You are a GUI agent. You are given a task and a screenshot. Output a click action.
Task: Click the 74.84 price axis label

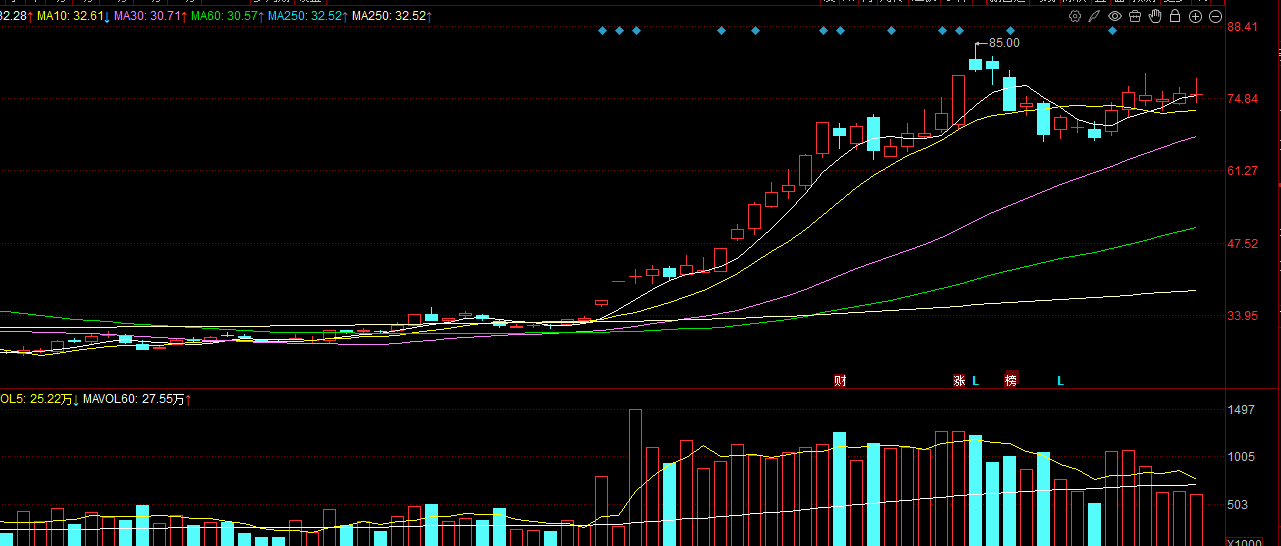coord(1242,99)
